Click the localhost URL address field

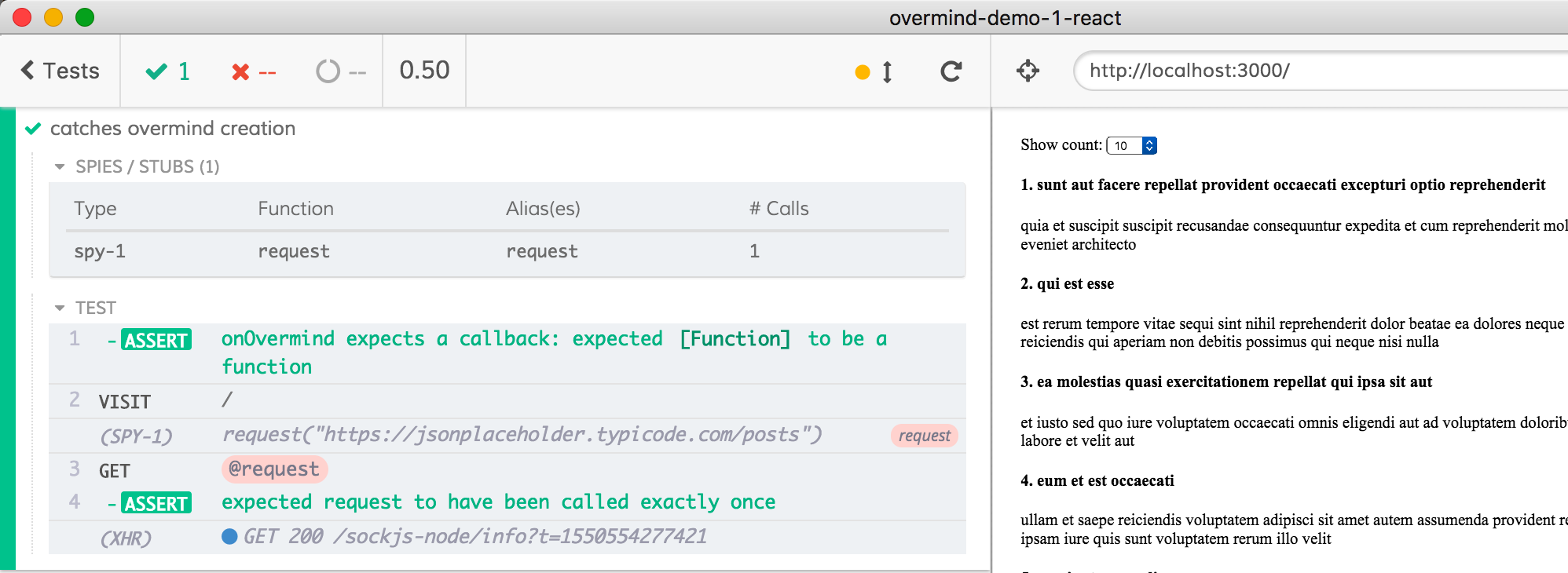tap(1320, 71)
